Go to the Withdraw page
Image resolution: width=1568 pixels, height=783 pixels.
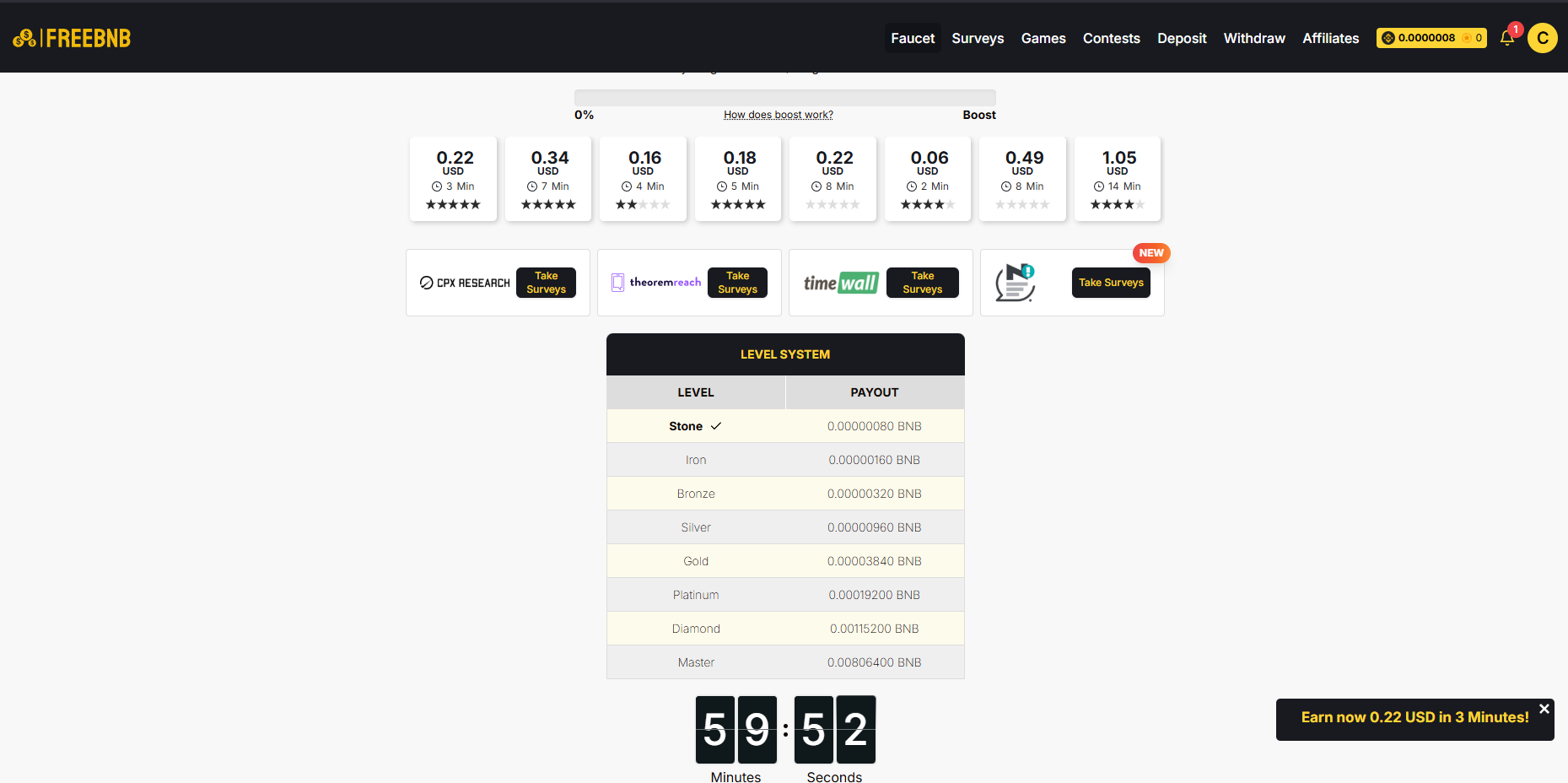click(1254, 38)
